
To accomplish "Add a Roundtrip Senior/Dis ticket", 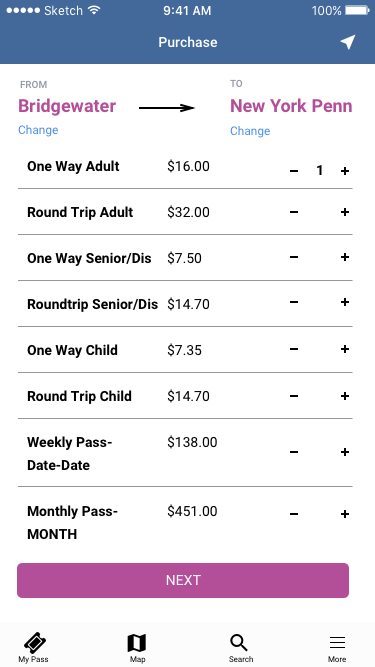I will (345, 302).
